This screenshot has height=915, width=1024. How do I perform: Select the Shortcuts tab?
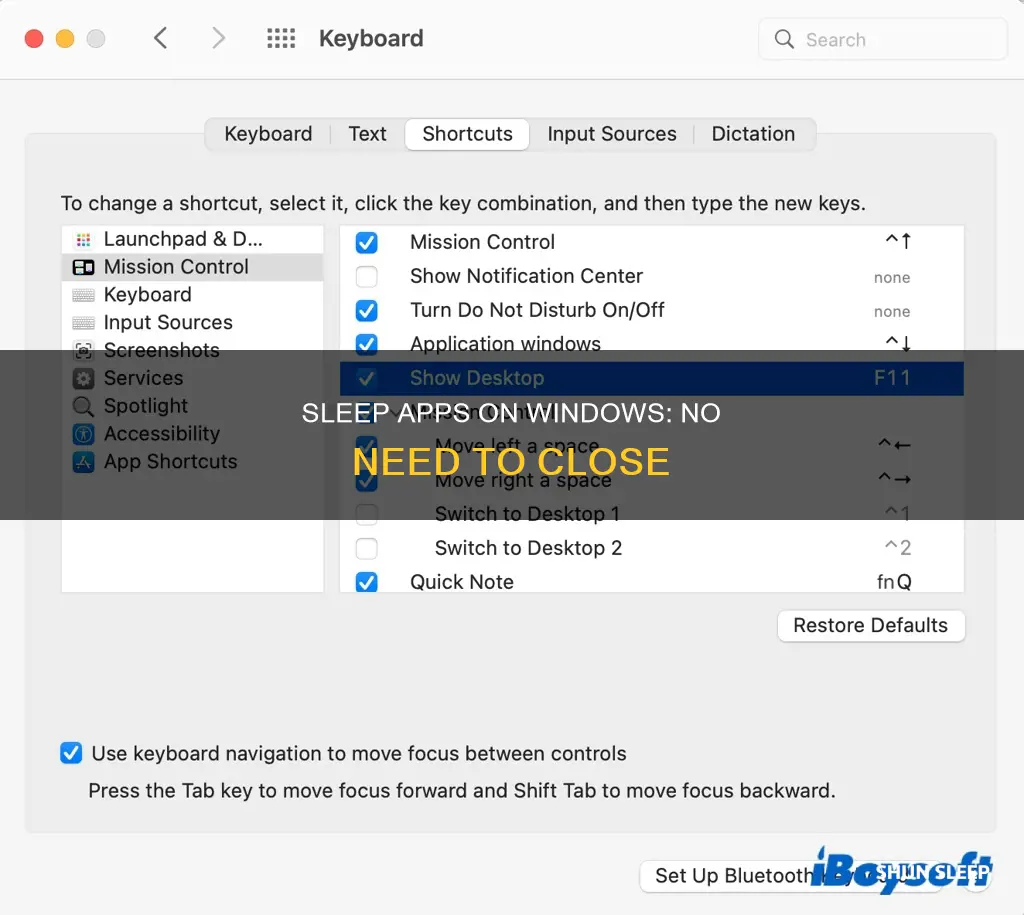click(468, 134)
